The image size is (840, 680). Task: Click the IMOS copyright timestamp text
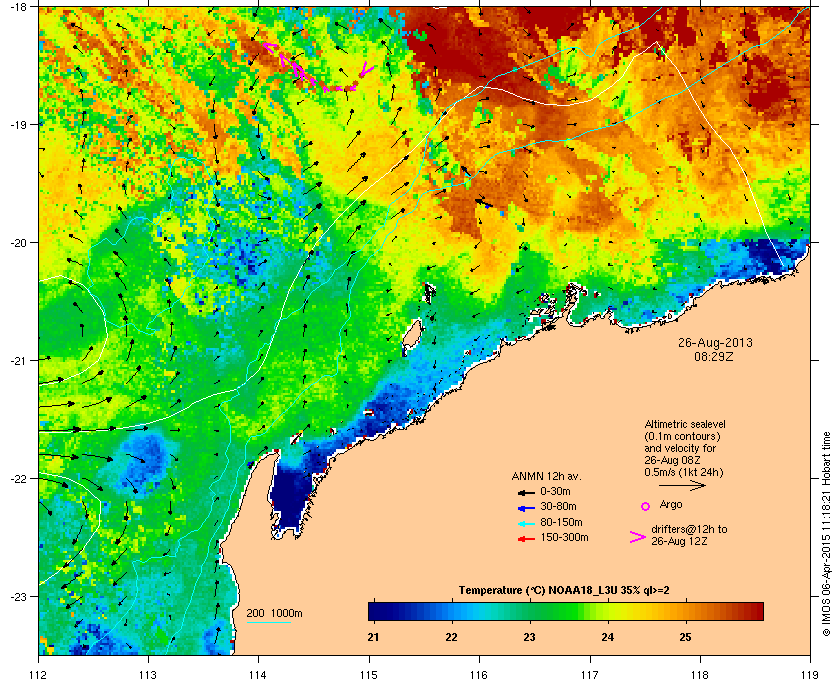pos(827,534)
